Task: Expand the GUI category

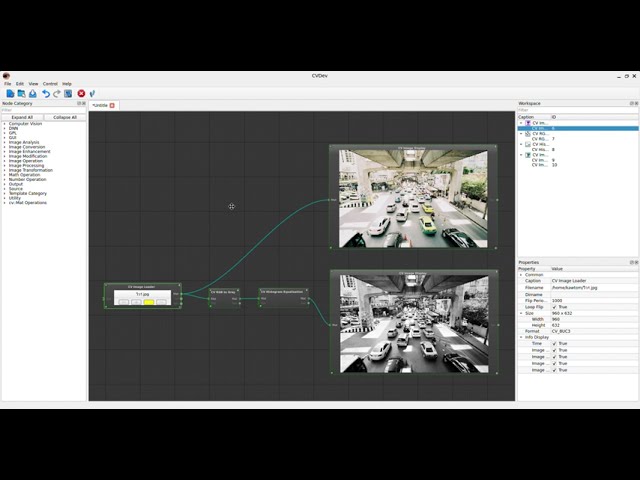Action: (5, 138)
